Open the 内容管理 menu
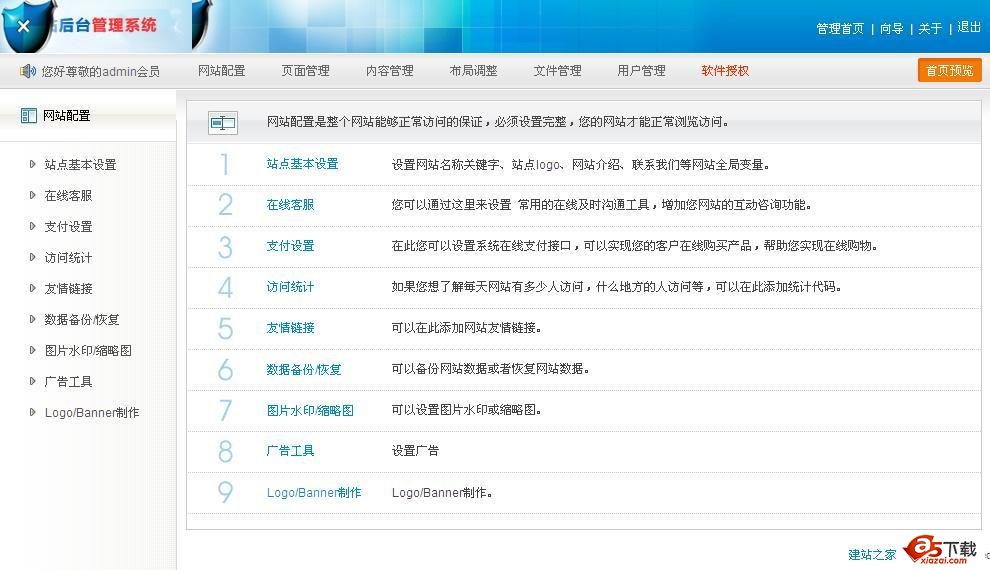Screen dimensions: 990x570 [389, 71]
